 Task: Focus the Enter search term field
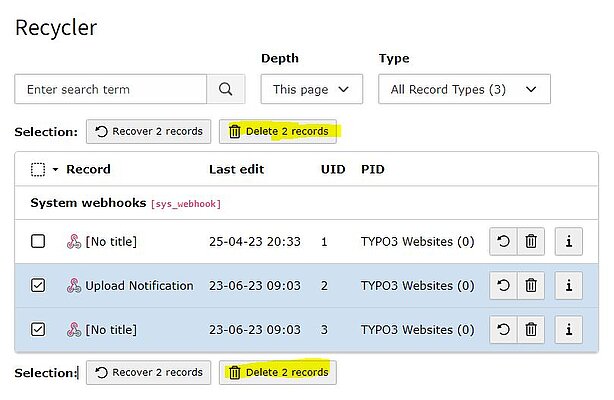110,89
